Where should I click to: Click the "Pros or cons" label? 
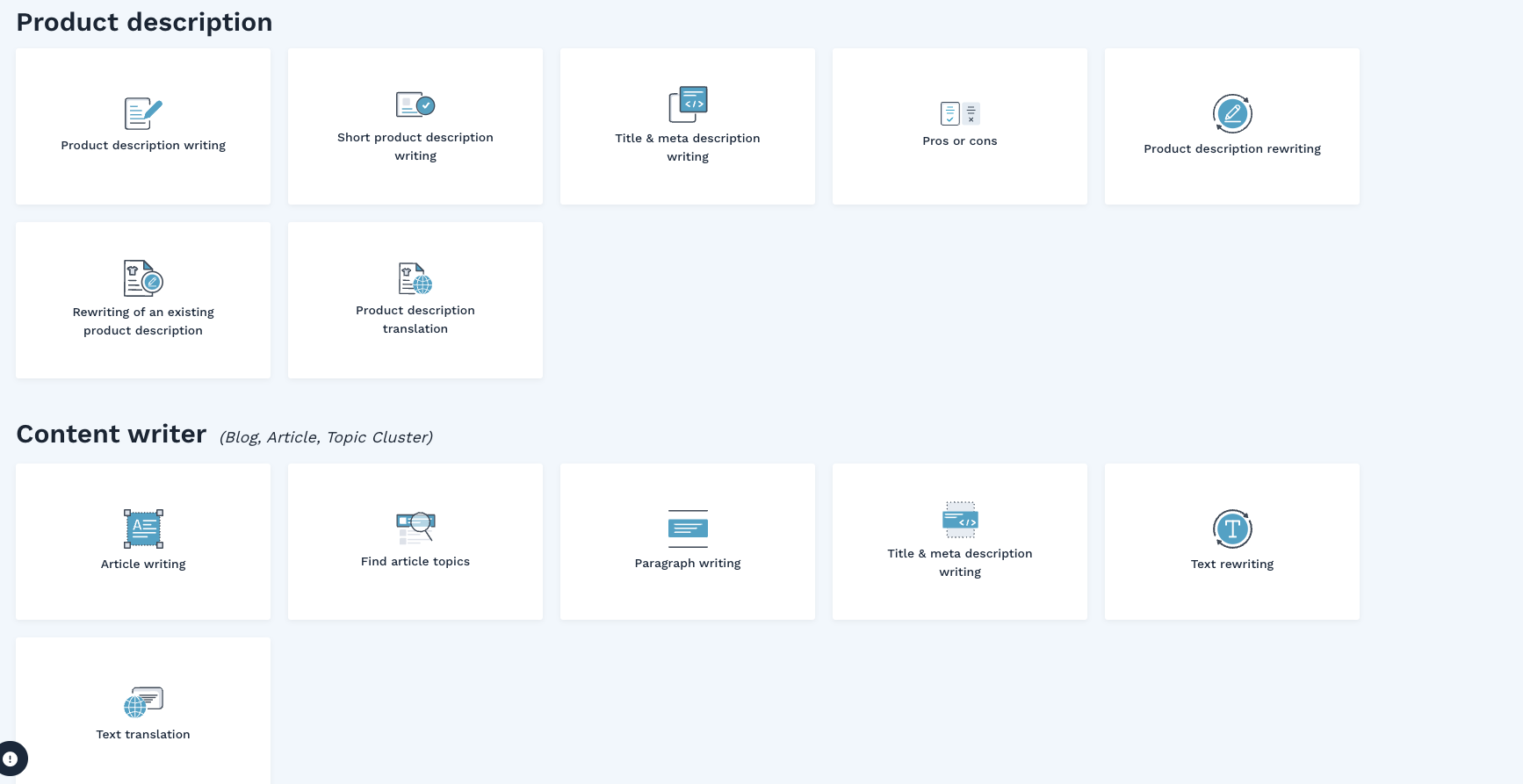click(x=960, y=141)
